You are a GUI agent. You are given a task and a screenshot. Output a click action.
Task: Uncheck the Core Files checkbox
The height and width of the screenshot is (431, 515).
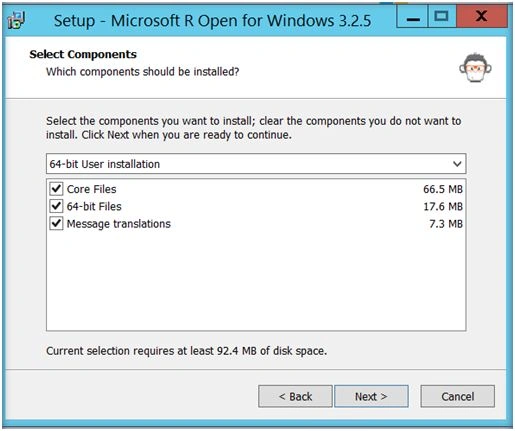(56, 189)
